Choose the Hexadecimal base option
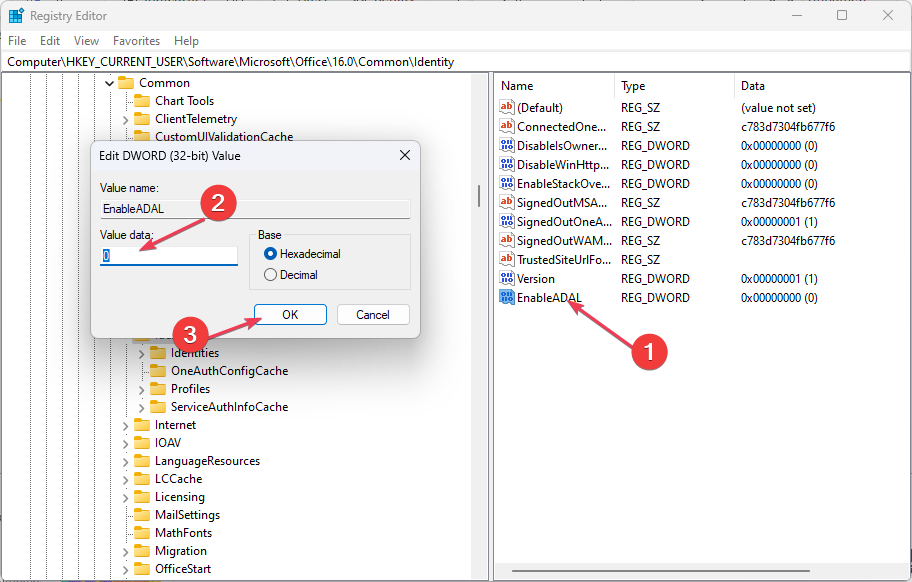The width and height of the screenshot is (912, 582). [x=270, y=254]
